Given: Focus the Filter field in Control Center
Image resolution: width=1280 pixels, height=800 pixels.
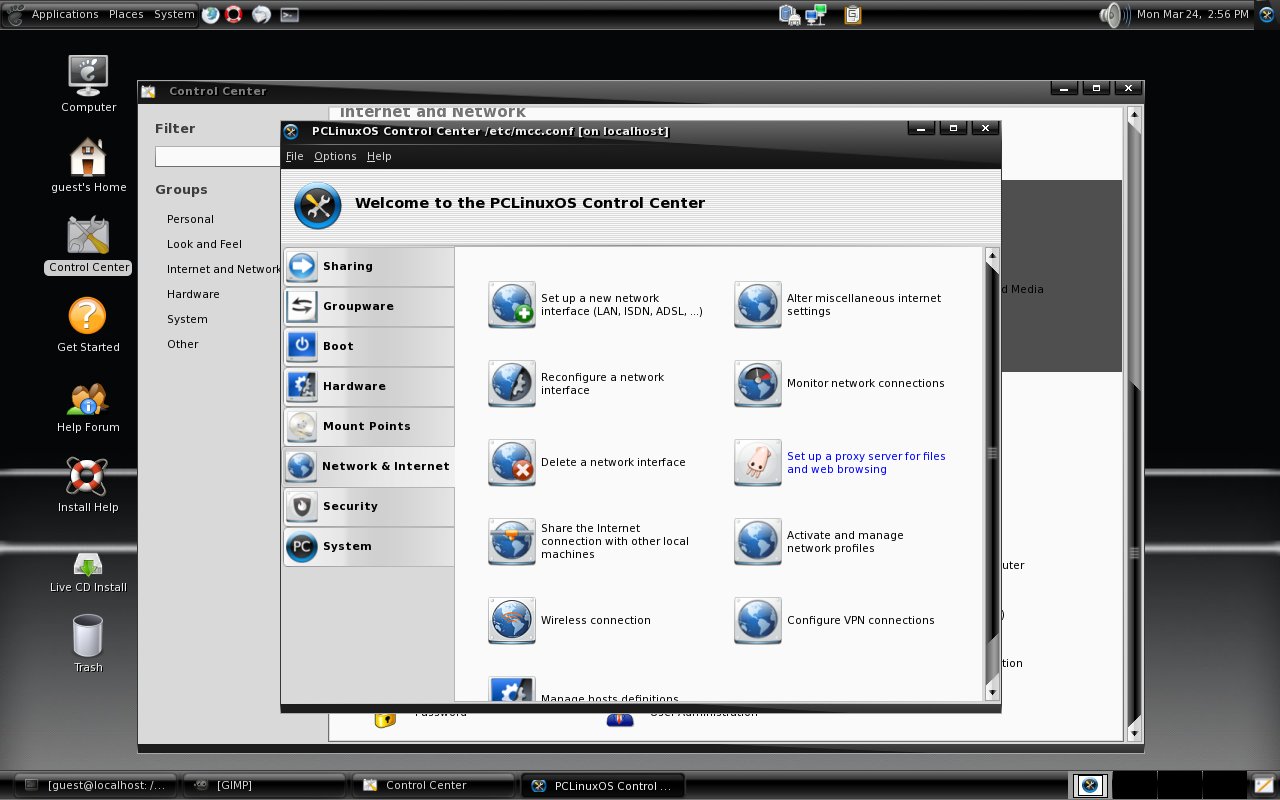Looking at the screenshot, I should point(217,157).
